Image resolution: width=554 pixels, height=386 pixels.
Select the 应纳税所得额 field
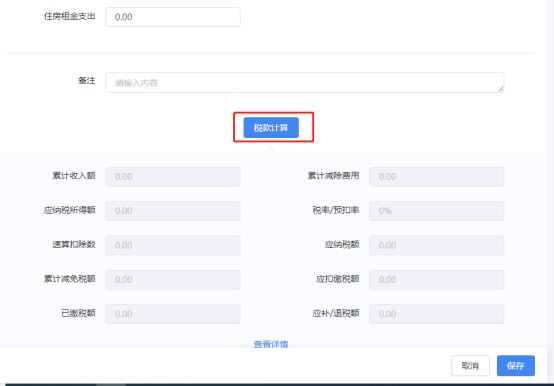(x=173, y=211)
